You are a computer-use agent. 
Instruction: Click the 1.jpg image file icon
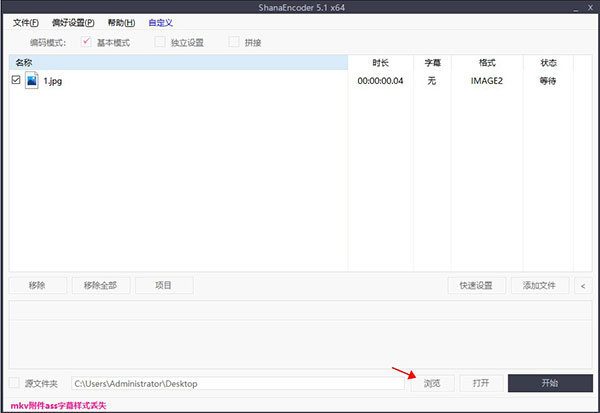tap(32, 80)
